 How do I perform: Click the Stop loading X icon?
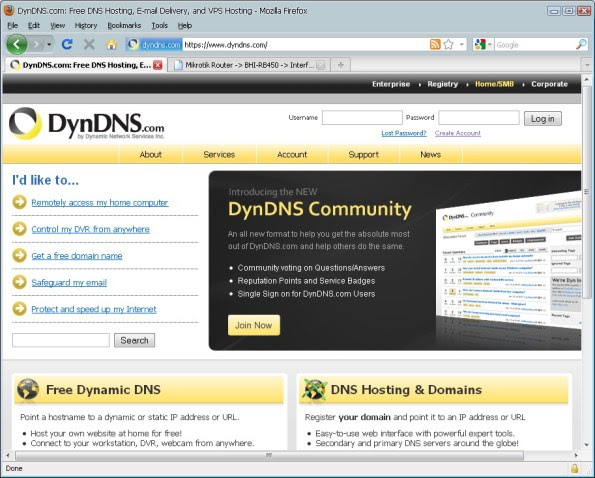[89, 44]
